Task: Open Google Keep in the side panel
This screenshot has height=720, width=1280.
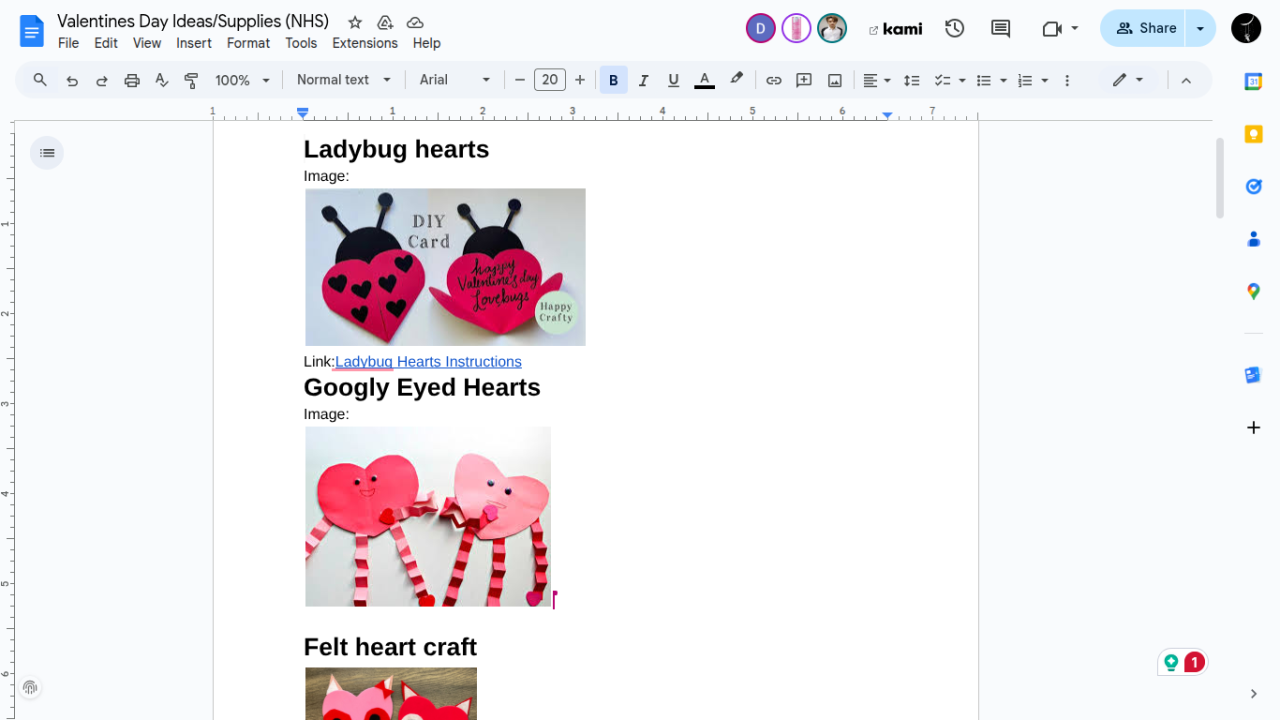Action: tap(1253, 134)
